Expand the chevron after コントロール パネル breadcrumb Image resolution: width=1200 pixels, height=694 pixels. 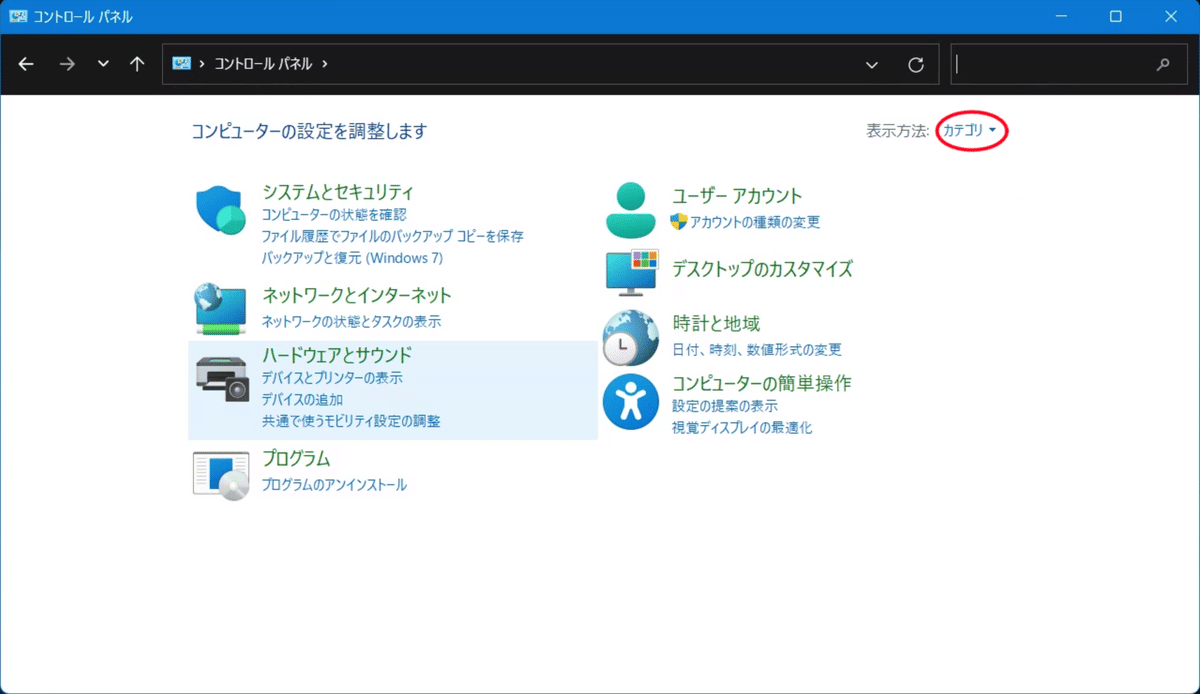point(325,64)
